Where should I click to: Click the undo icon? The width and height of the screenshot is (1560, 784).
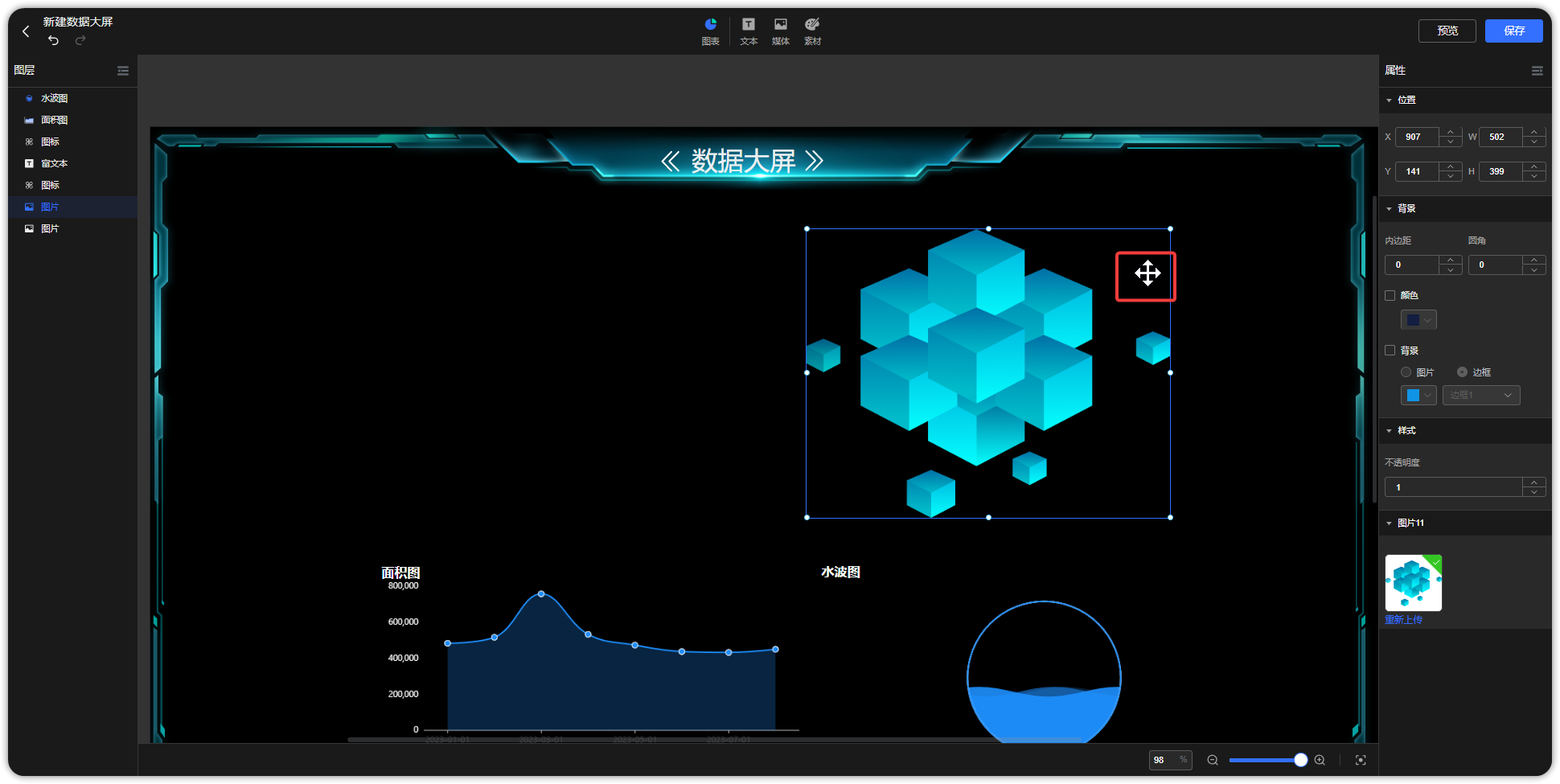click(53, 40)
